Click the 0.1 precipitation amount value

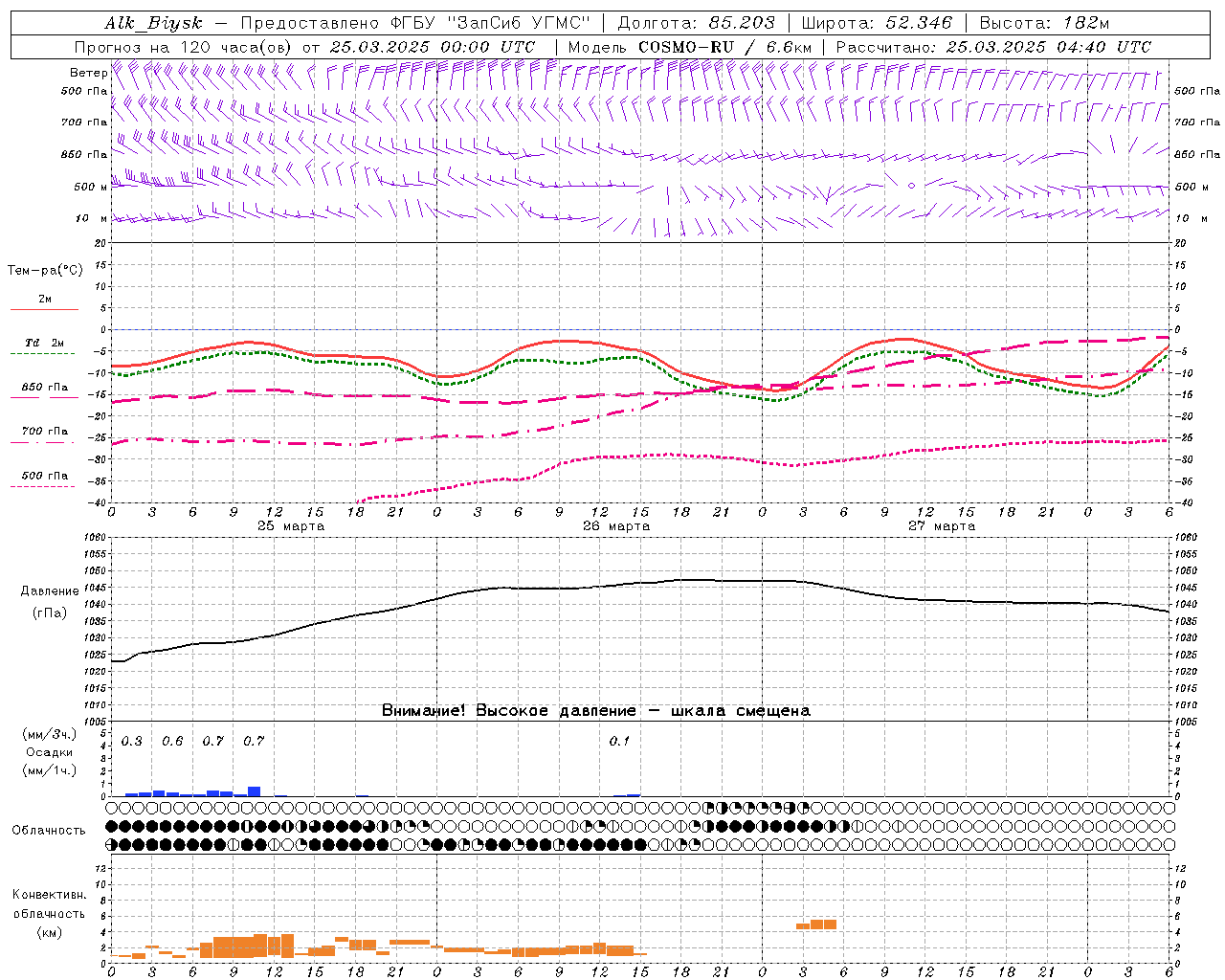click(x=619, y=741)
